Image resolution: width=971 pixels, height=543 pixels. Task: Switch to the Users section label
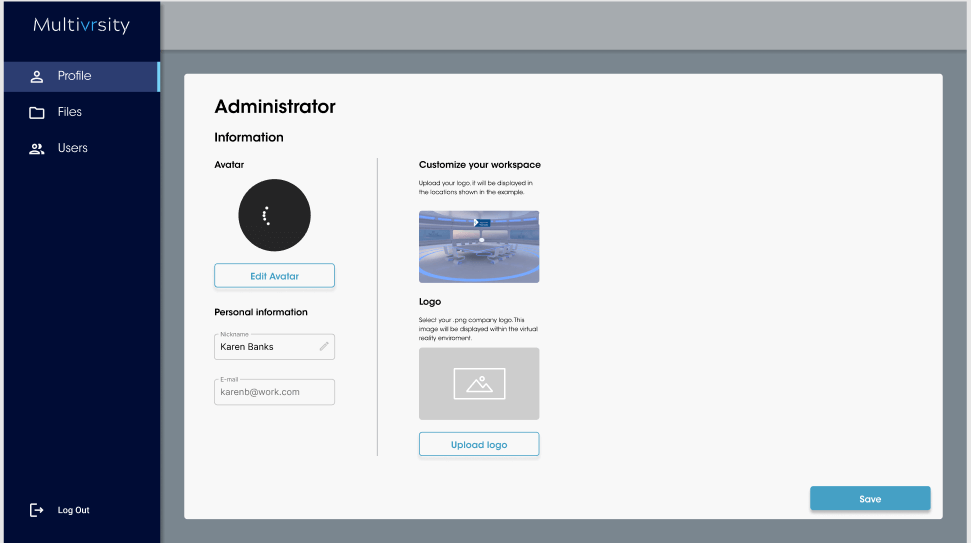(73, 148)
